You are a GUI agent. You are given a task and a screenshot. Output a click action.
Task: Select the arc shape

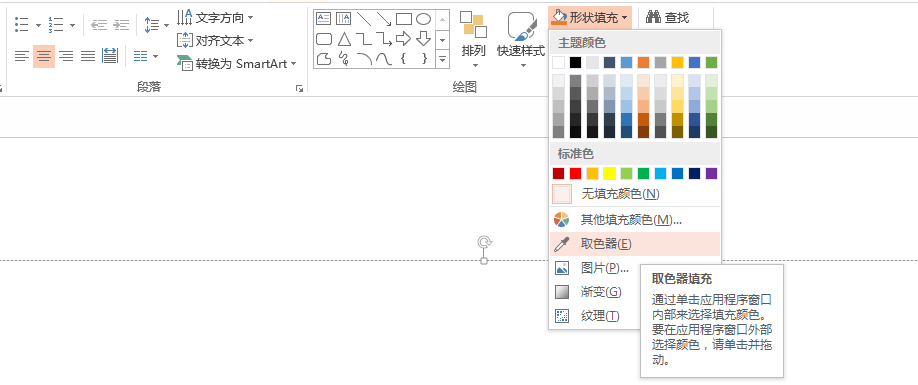coord(364,59)
